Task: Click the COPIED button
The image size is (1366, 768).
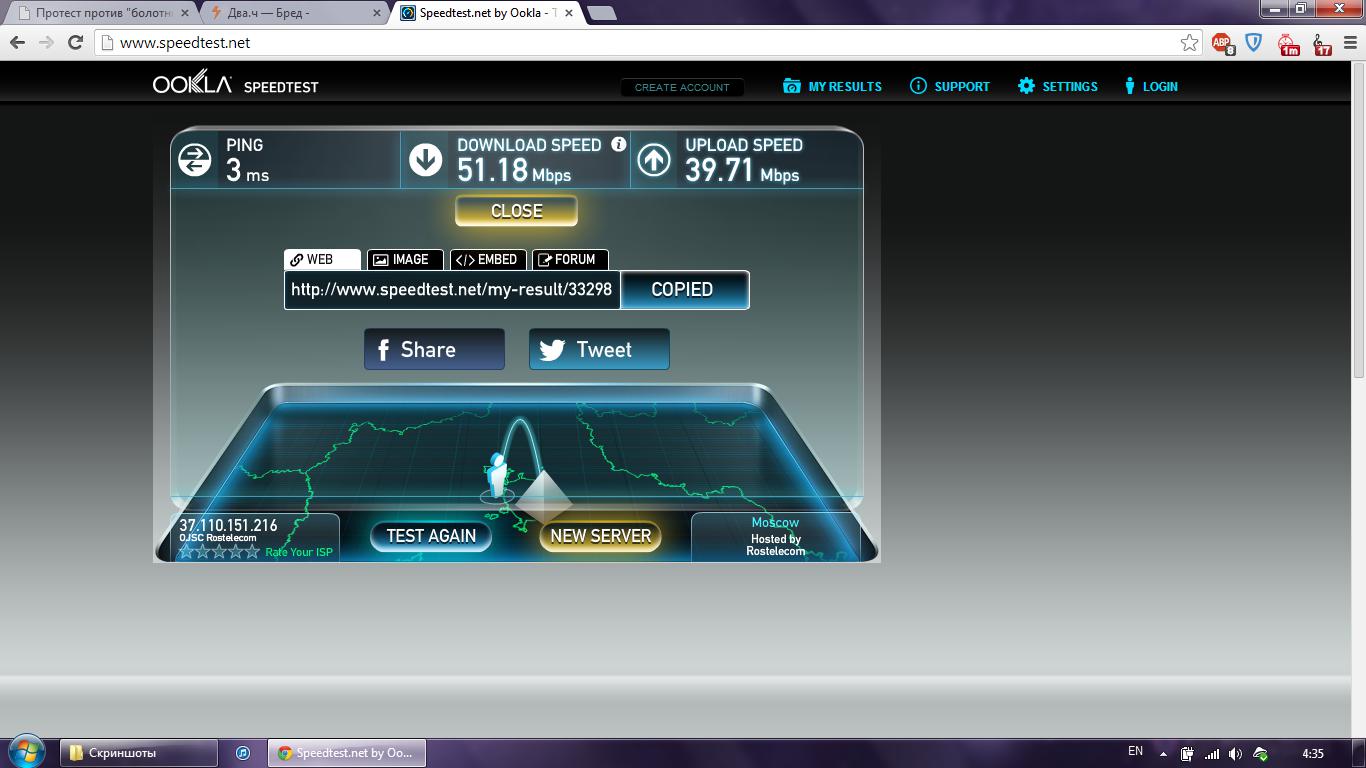Action: pos(683,290)
